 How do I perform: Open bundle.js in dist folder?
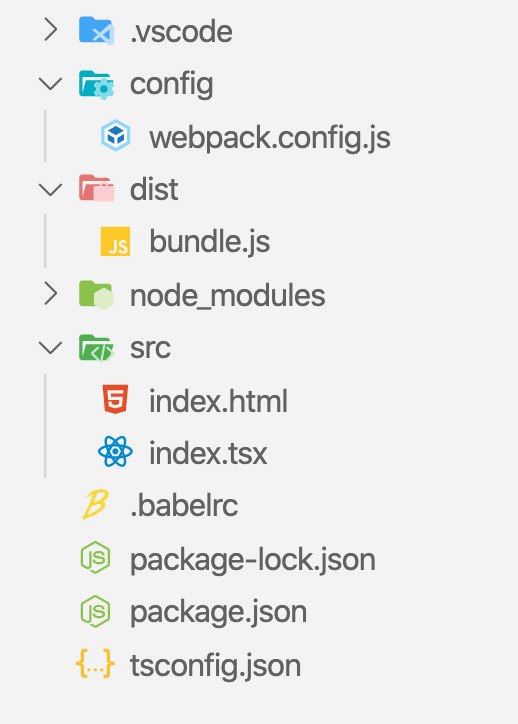[x=210, y=241]
